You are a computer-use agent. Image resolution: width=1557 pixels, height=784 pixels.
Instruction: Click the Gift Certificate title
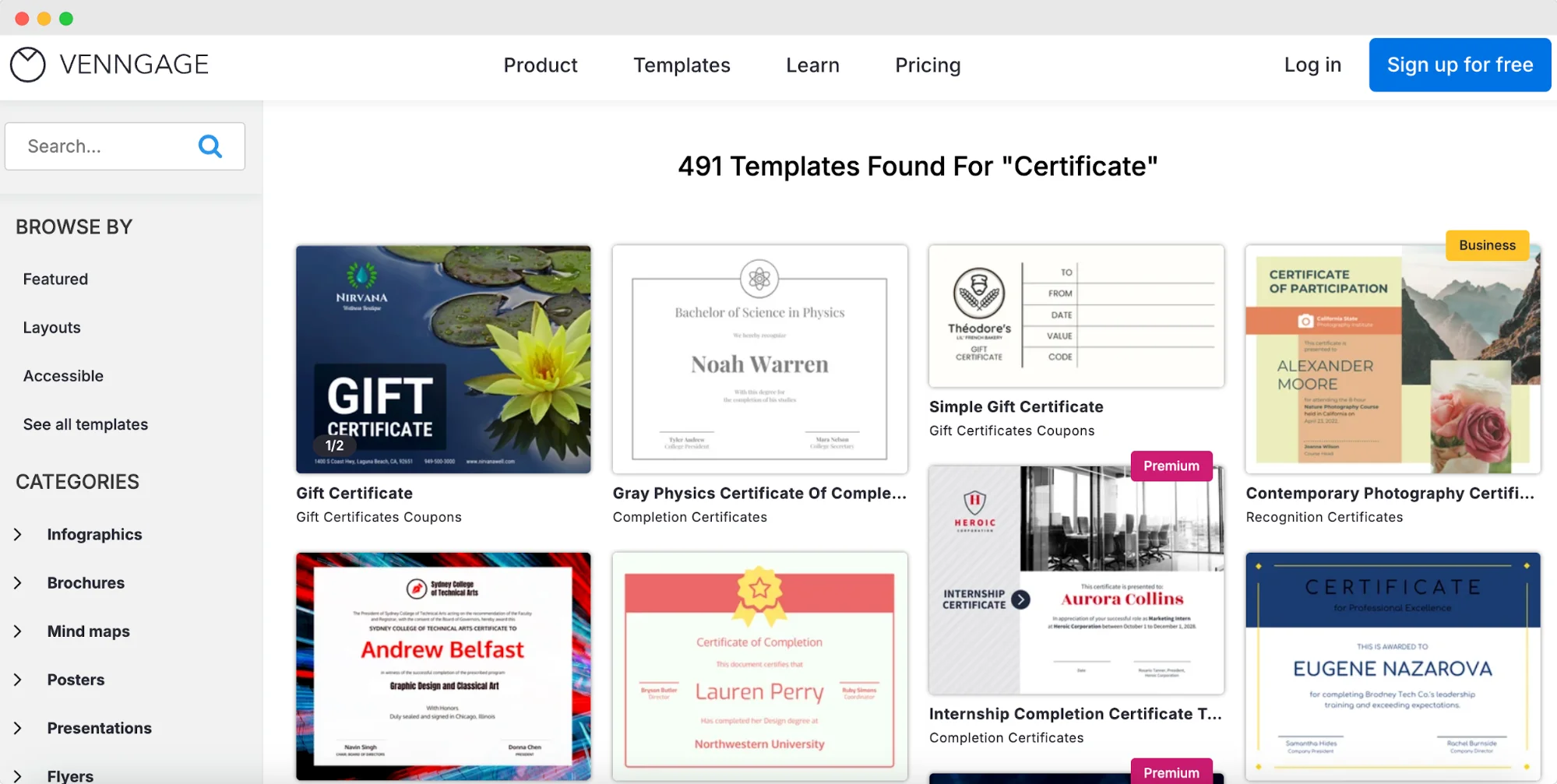coord(354,493)
